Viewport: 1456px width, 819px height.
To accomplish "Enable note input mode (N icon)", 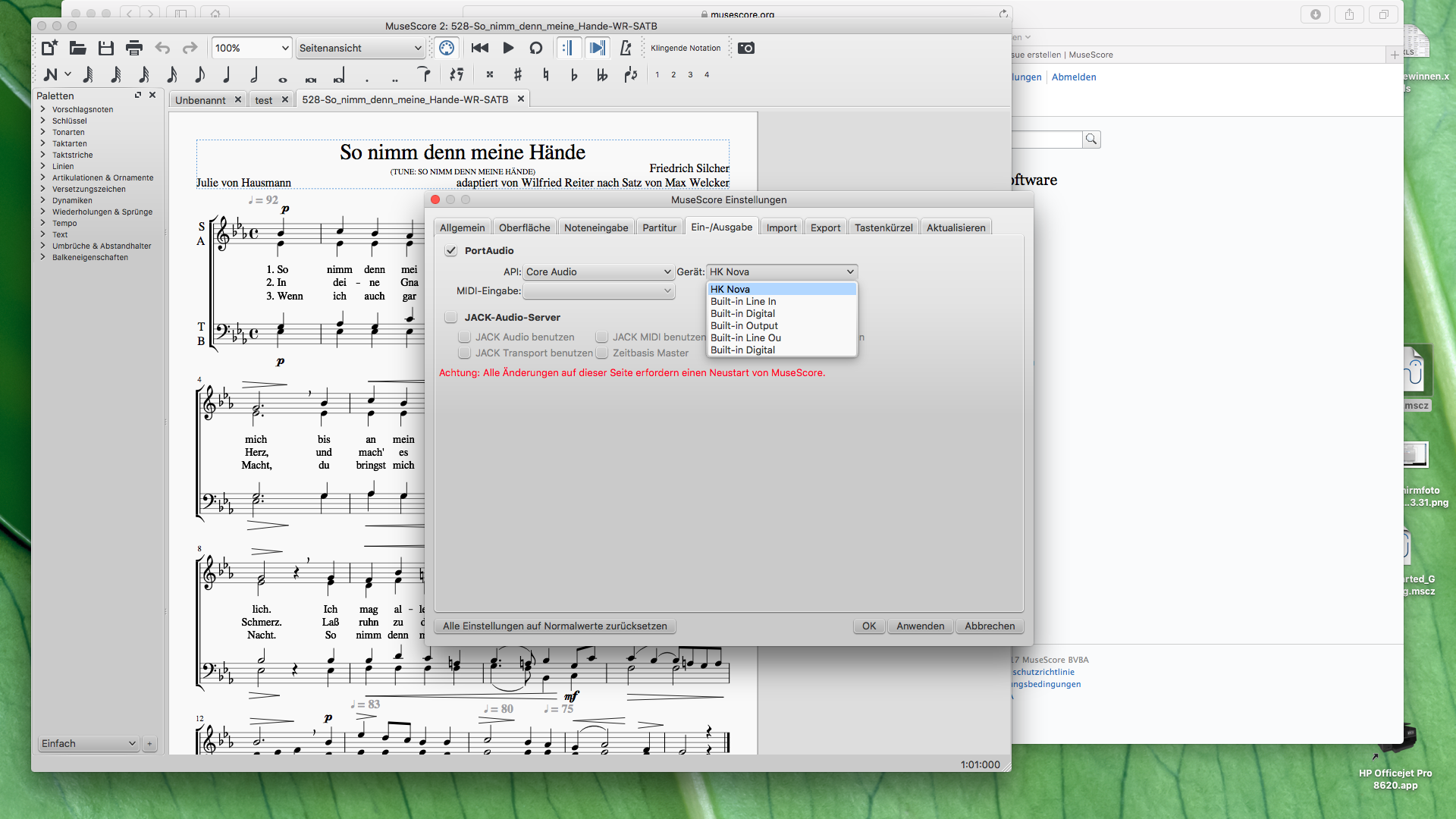I will pos(51,74).
